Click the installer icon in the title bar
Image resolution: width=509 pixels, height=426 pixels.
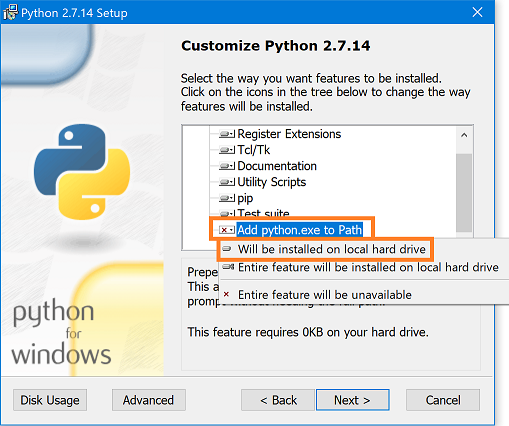point(10,12)
